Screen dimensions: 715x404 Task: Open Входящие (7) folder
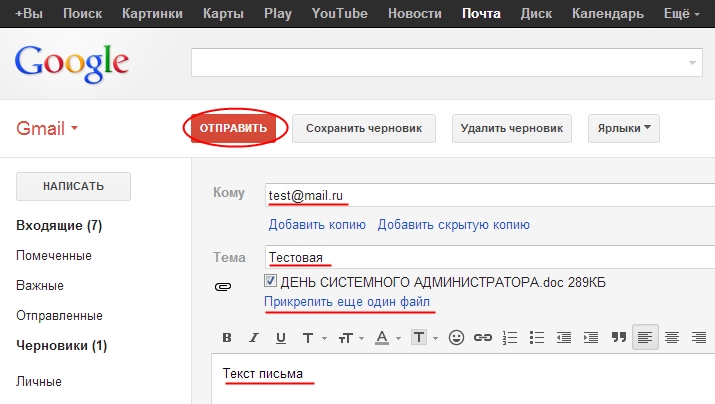[59, 226]
